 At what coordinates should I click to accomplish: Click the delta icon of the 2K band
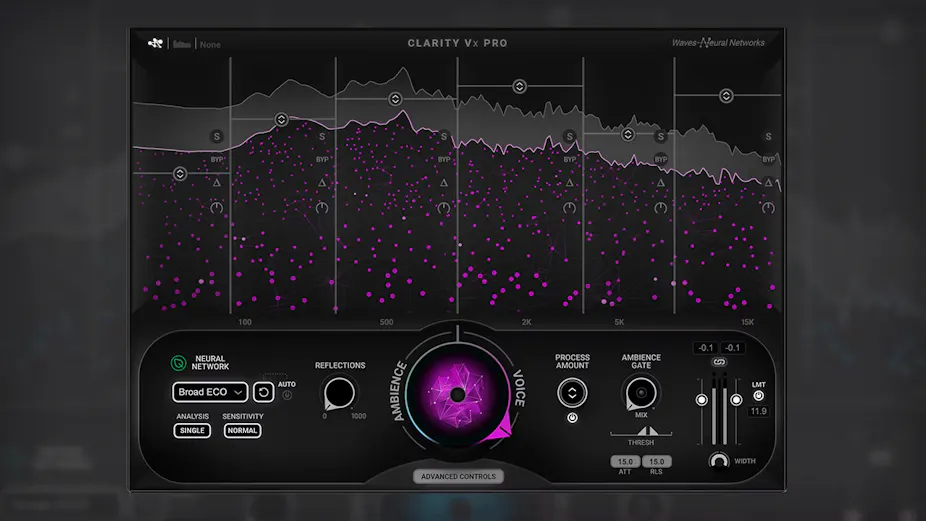point(569,183)
